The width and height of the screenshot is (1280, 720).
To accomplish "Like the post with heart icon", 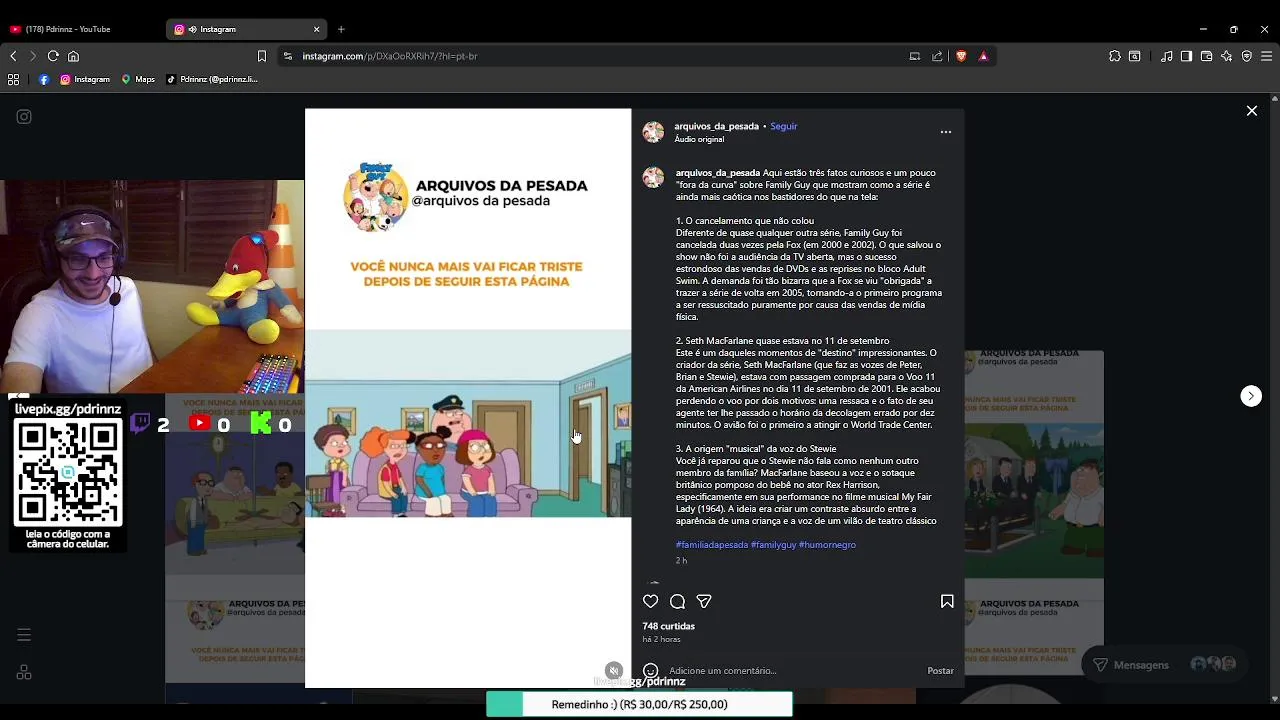I will [651, 601].
